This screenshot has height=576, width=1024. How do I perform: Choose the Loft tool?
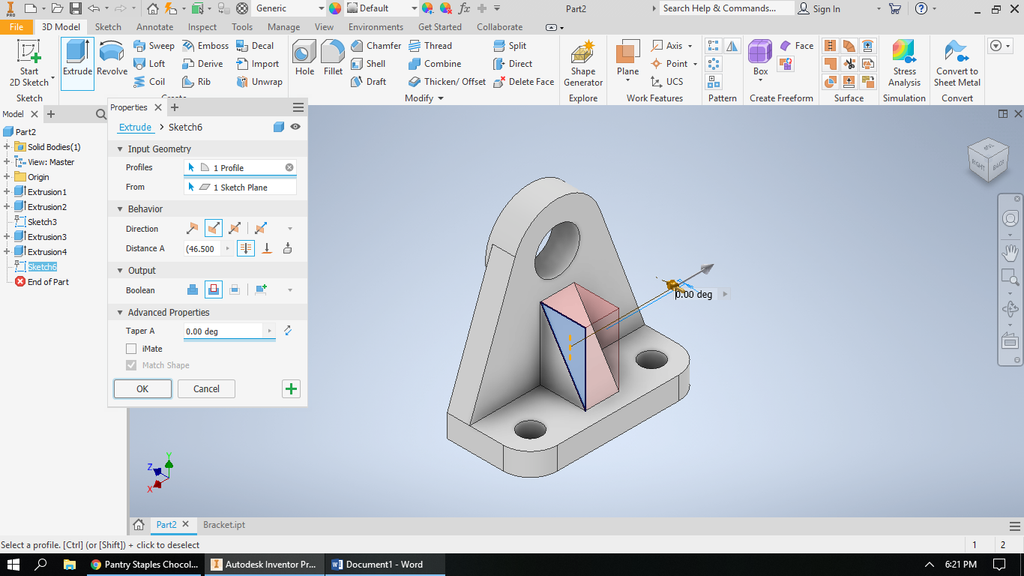click(149, 63)
